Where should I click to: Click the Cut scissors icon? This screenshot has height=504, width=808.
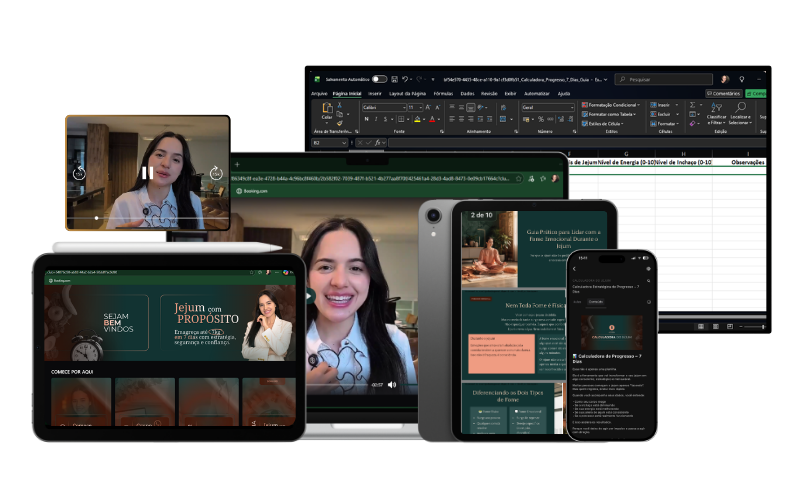(x=340, y=105)
